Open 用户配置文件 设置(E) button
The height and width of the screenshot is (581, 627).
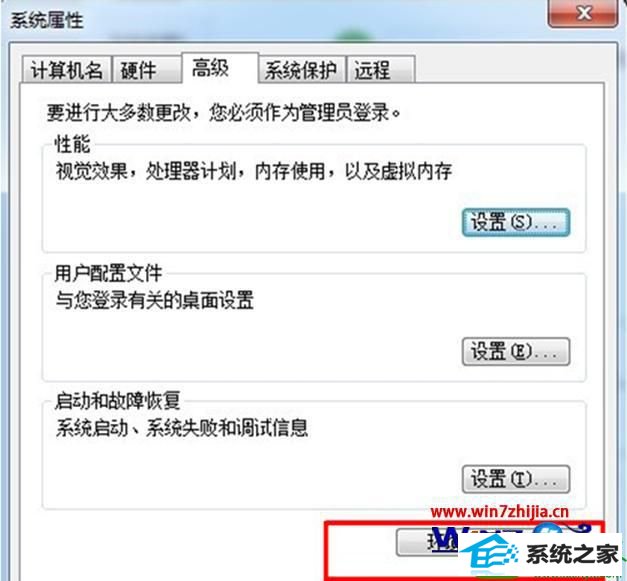[x=516, y=351]
